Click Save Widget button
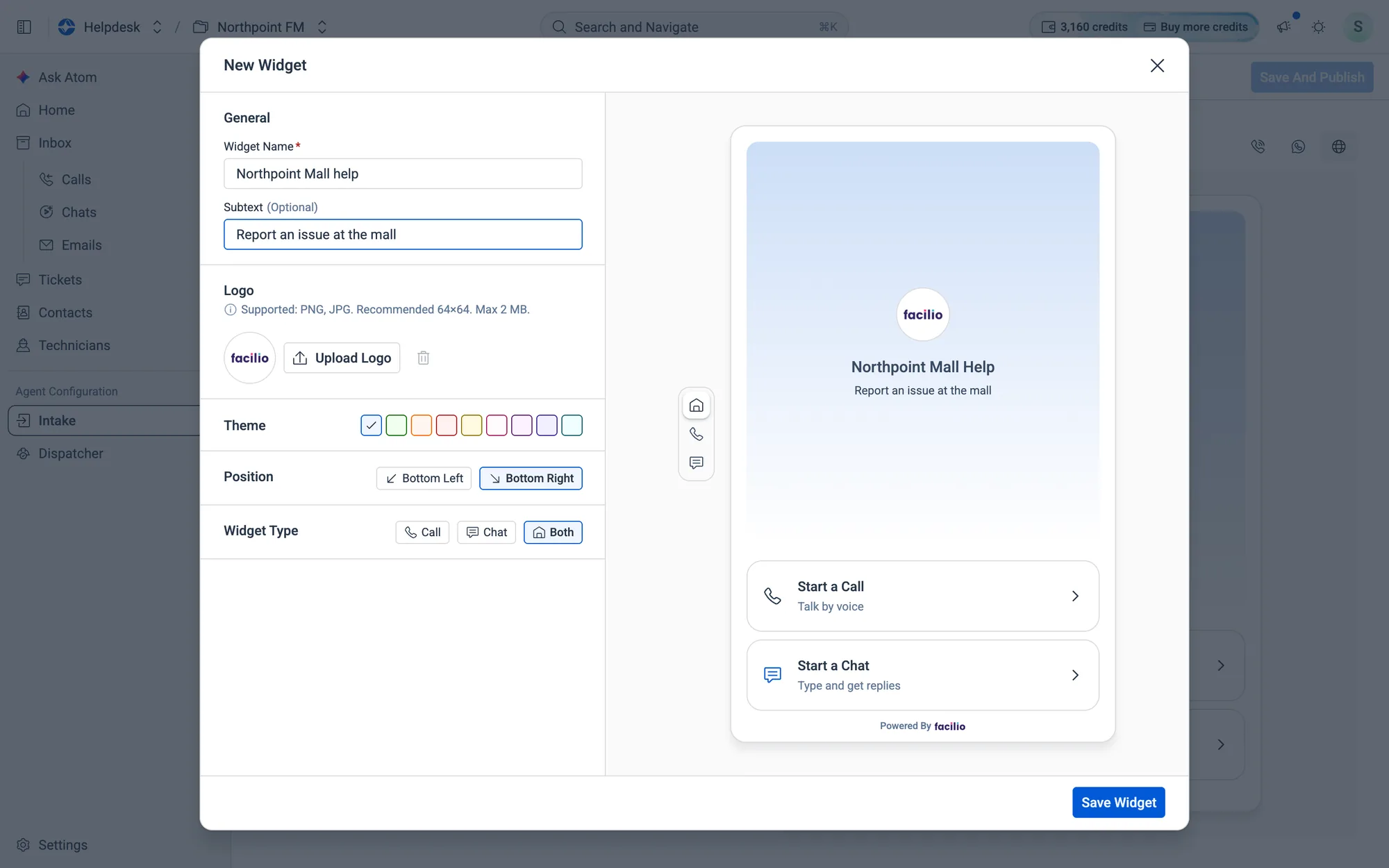1389x868 pixels. coord(1118,802)
